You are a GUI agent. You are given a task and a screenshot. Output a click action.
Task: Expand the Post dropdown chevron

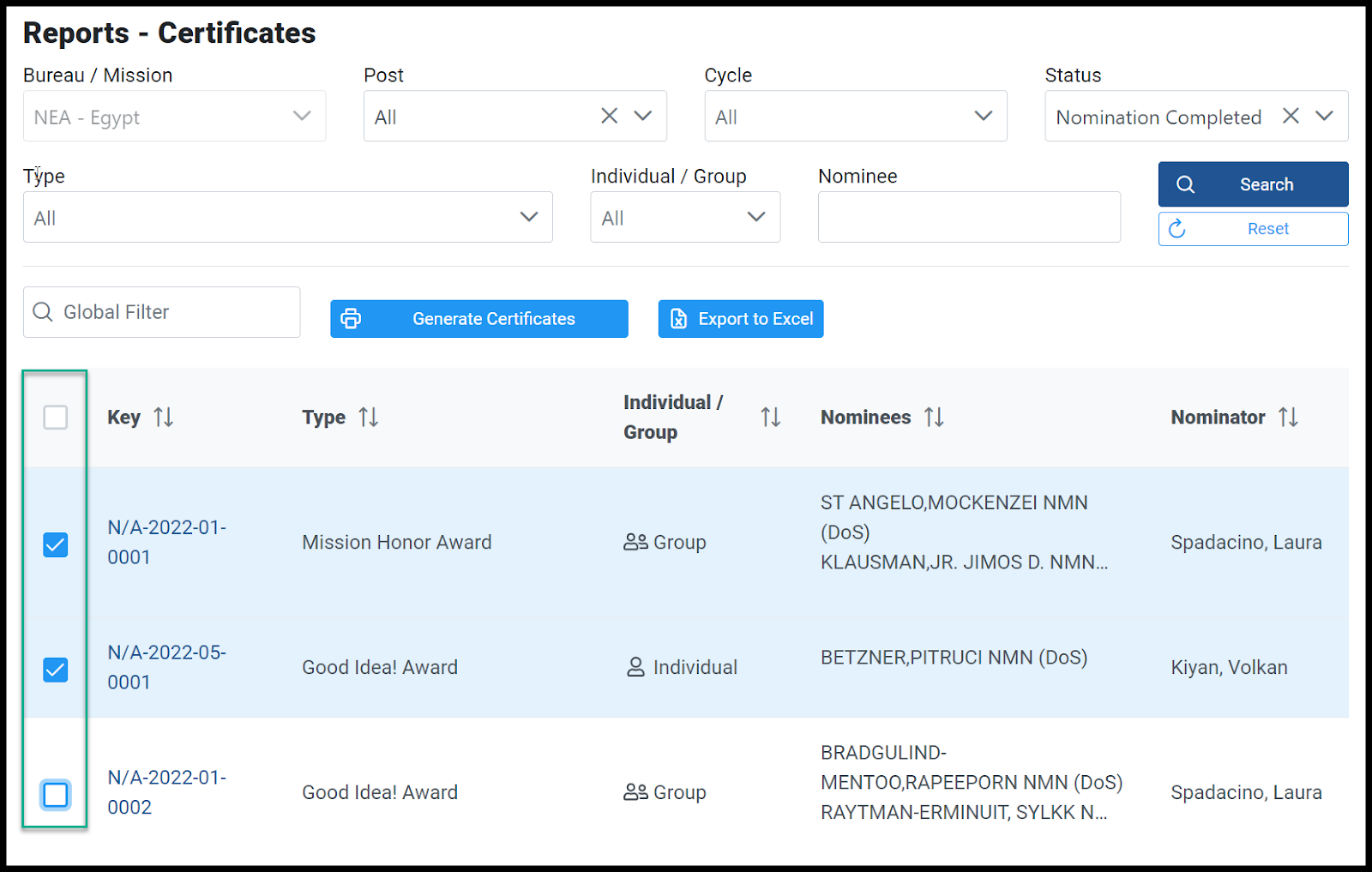pos(643,116)
